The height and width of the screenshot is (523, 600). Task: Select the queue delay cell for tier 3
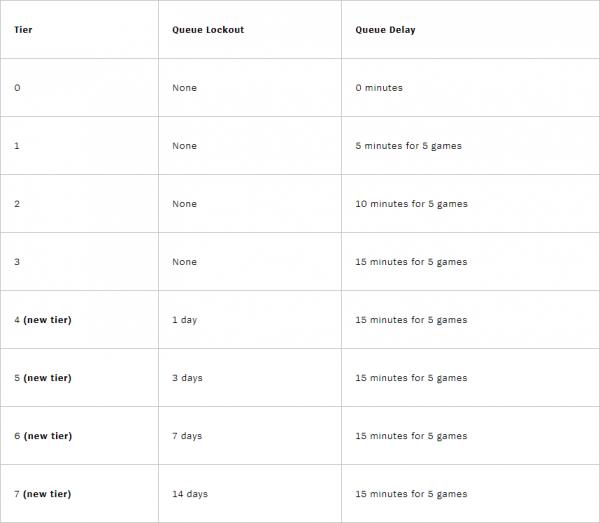click(411, 262)
